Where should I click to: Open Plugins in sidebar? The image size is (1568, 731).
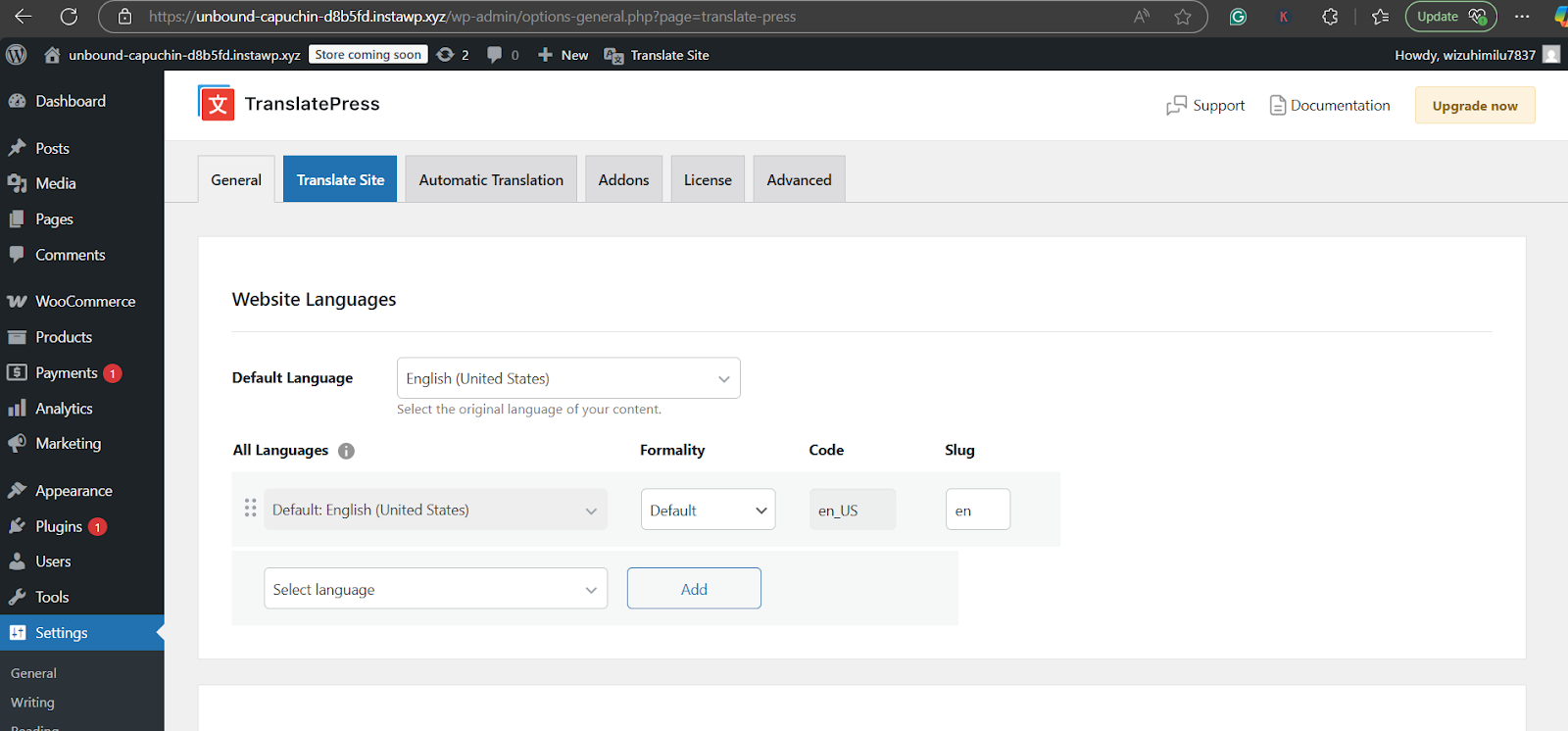(x=59, y=526)
